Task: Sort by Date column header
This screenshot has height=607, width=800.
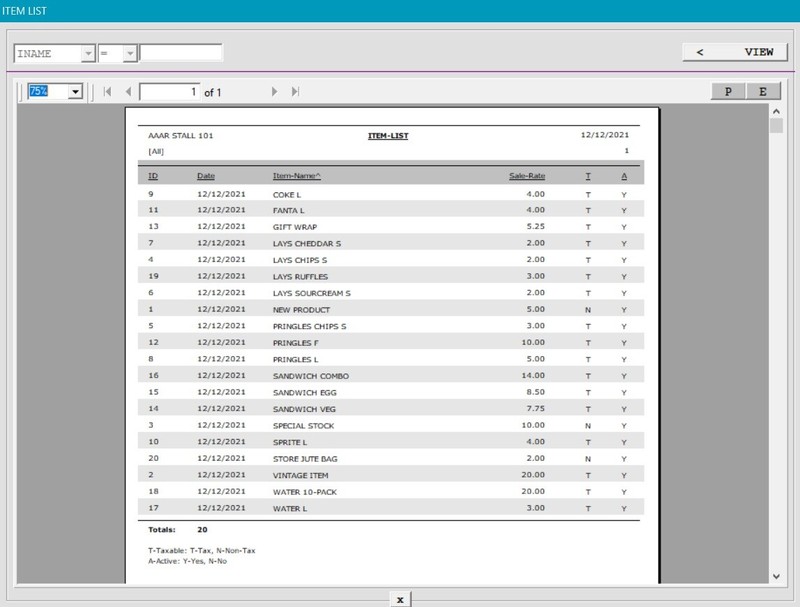Action: pos(206,176)
